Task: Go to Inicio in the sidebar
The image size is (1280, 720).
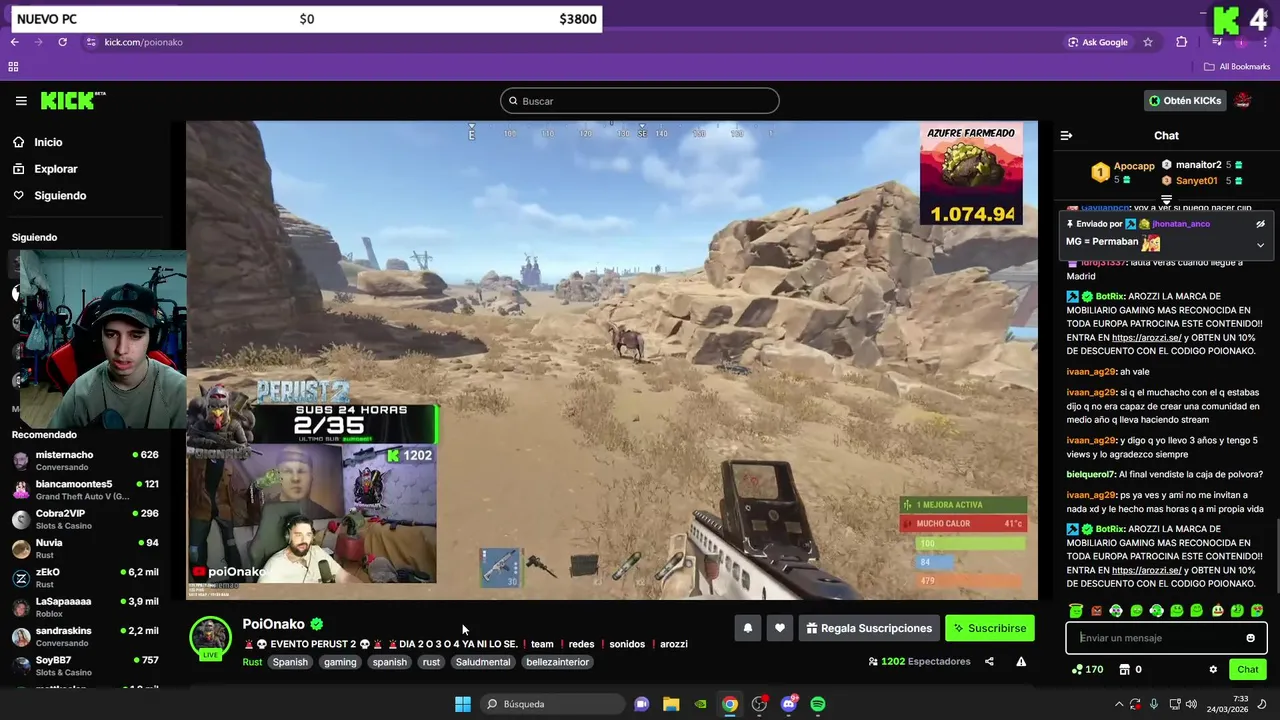Action: pos(48,142)
